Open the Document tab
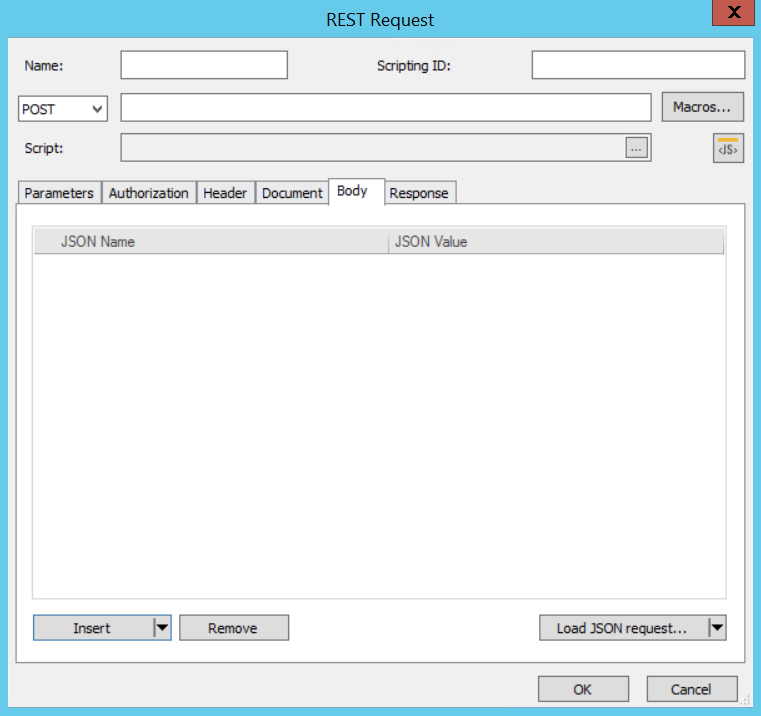Image resolution: width=761 pixels, height=716 pixels. point(292,193)
